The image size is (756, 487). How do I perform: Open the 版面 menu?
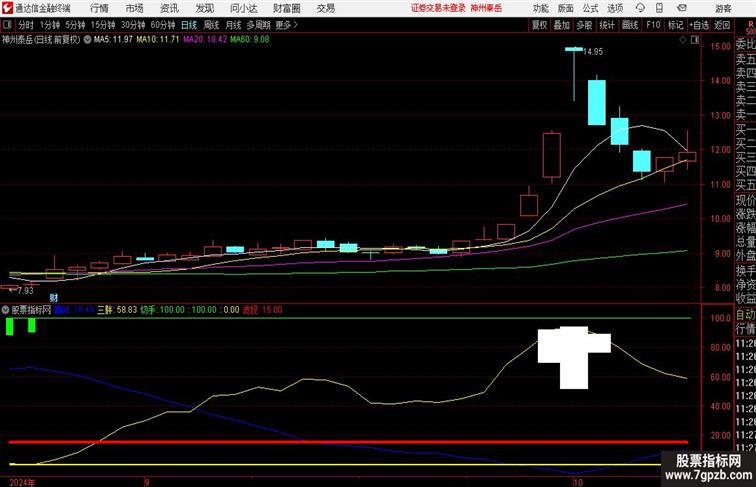pos(566,8)
